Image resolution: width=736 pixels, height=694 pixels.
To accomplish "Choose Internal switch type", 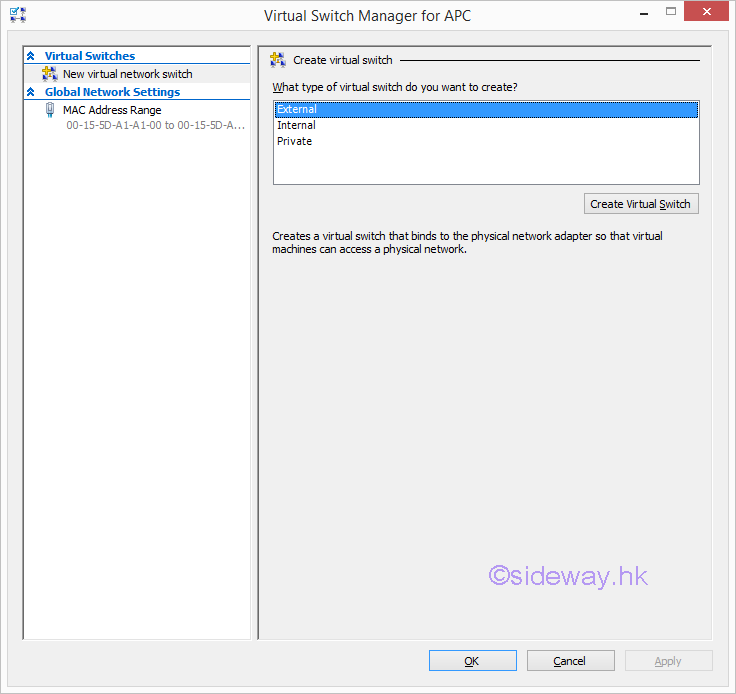I will click(296, 125).
